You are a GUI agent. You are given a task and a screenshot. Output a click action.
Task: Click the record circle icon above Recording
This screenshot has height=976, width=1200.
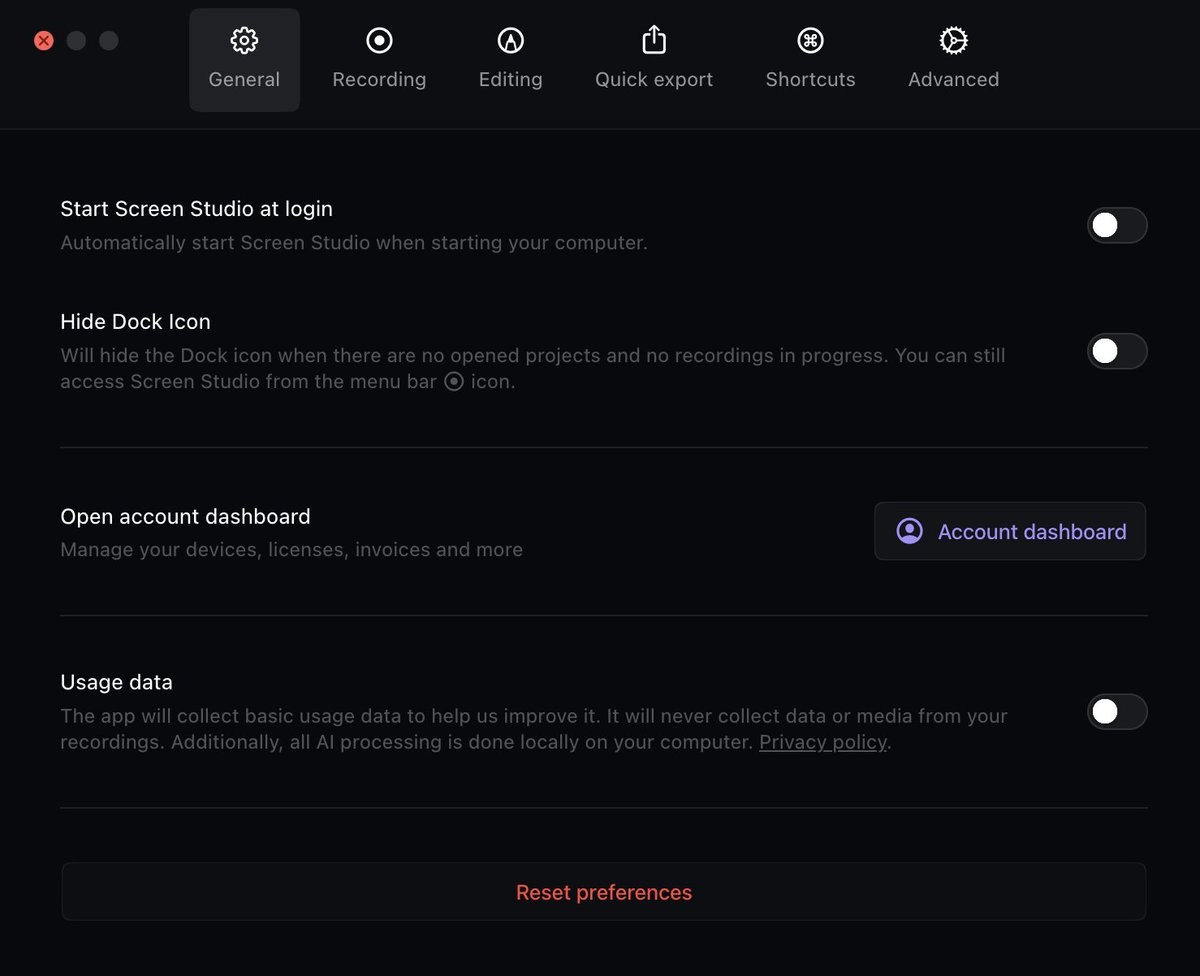click(379, 41)
